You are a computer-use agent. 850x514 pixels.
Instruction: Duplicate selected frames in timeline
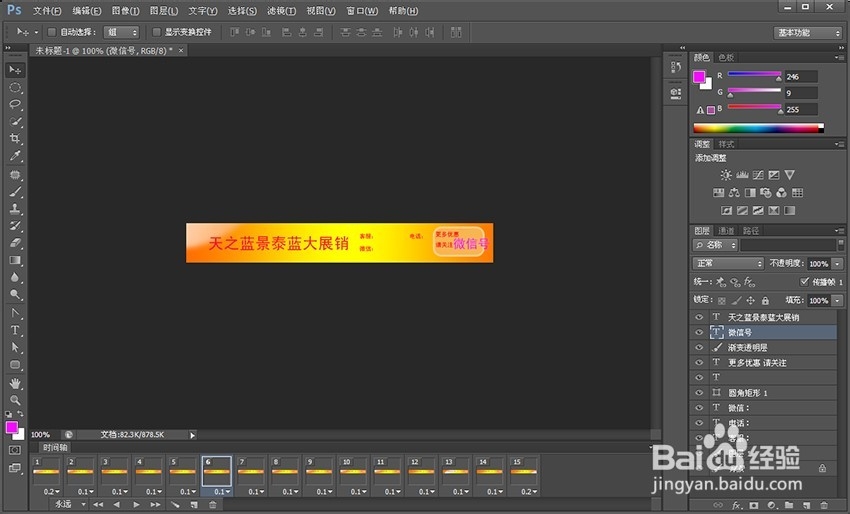[x=194, y=505]
